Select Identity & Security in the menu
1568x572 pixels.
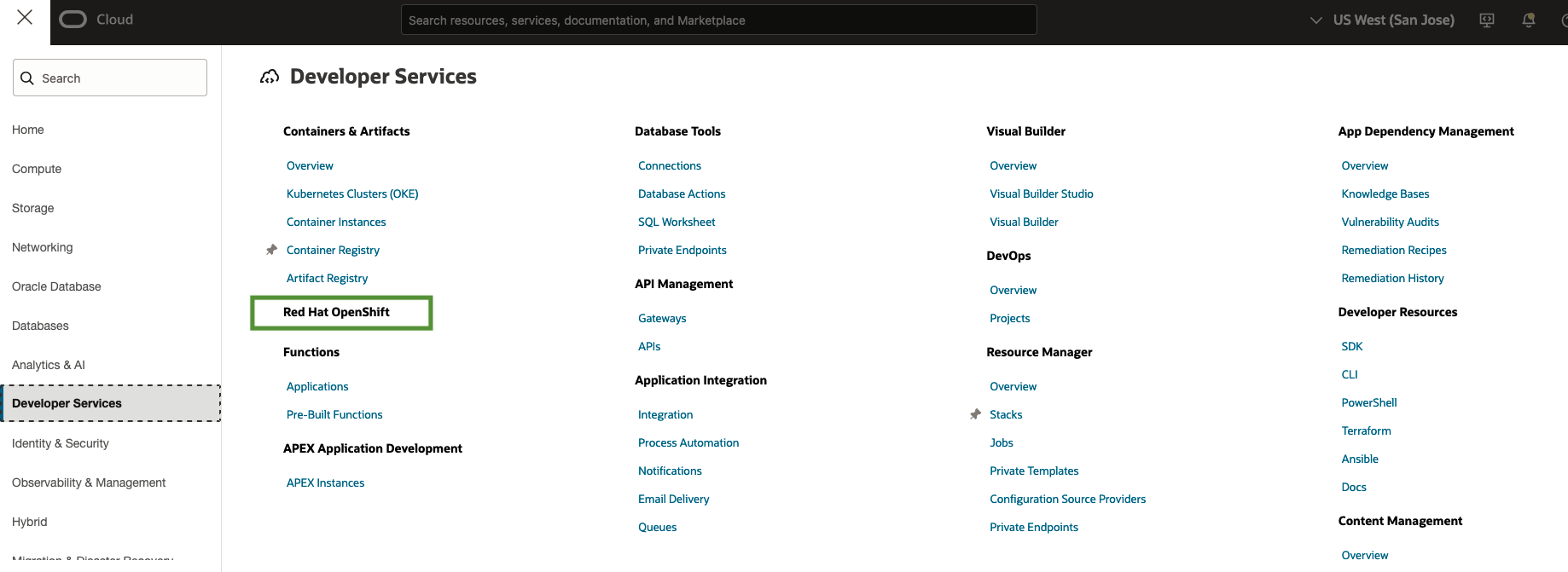tap(61, 443)
